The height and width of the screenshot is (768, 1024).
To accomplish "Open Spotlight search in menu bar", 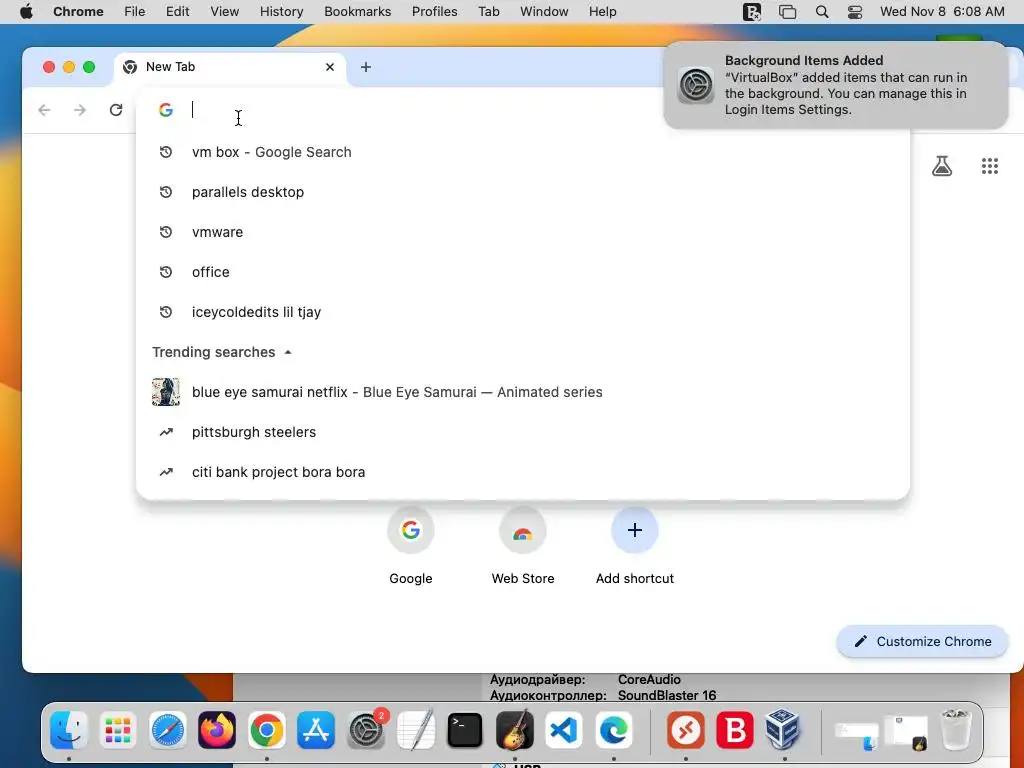I will pos(822,12).
